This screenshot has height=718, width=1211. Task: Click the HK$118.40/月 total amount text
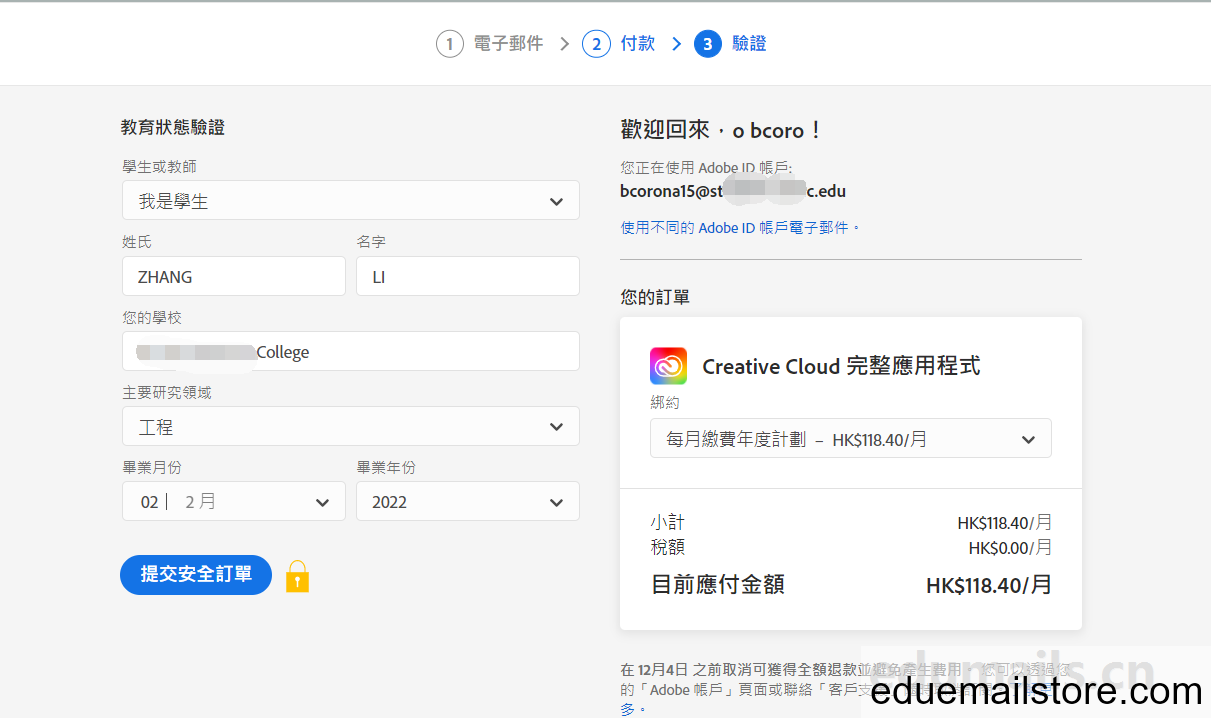coord(989,585)
